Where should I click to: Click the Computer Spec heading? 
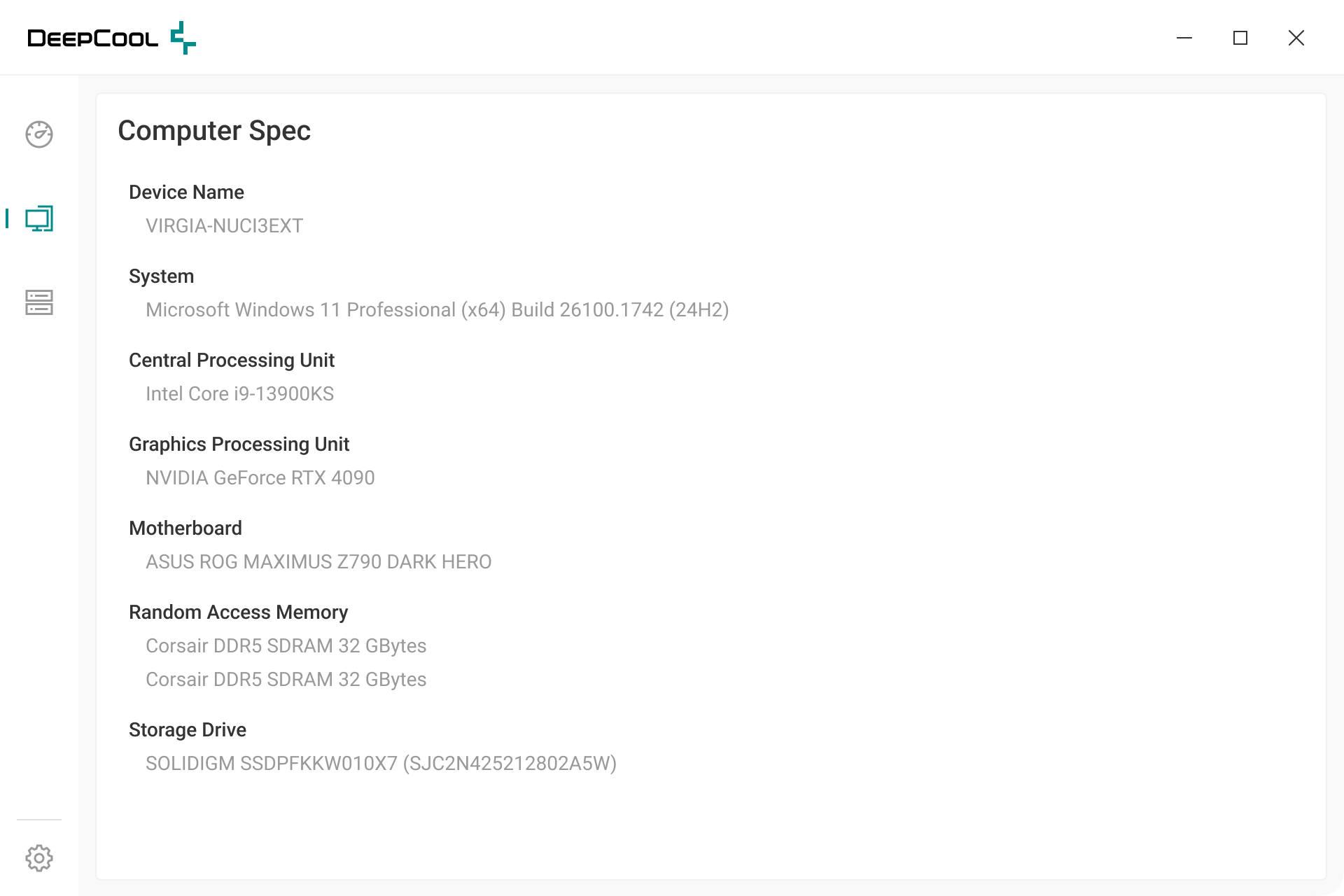(x=214, y=131)
